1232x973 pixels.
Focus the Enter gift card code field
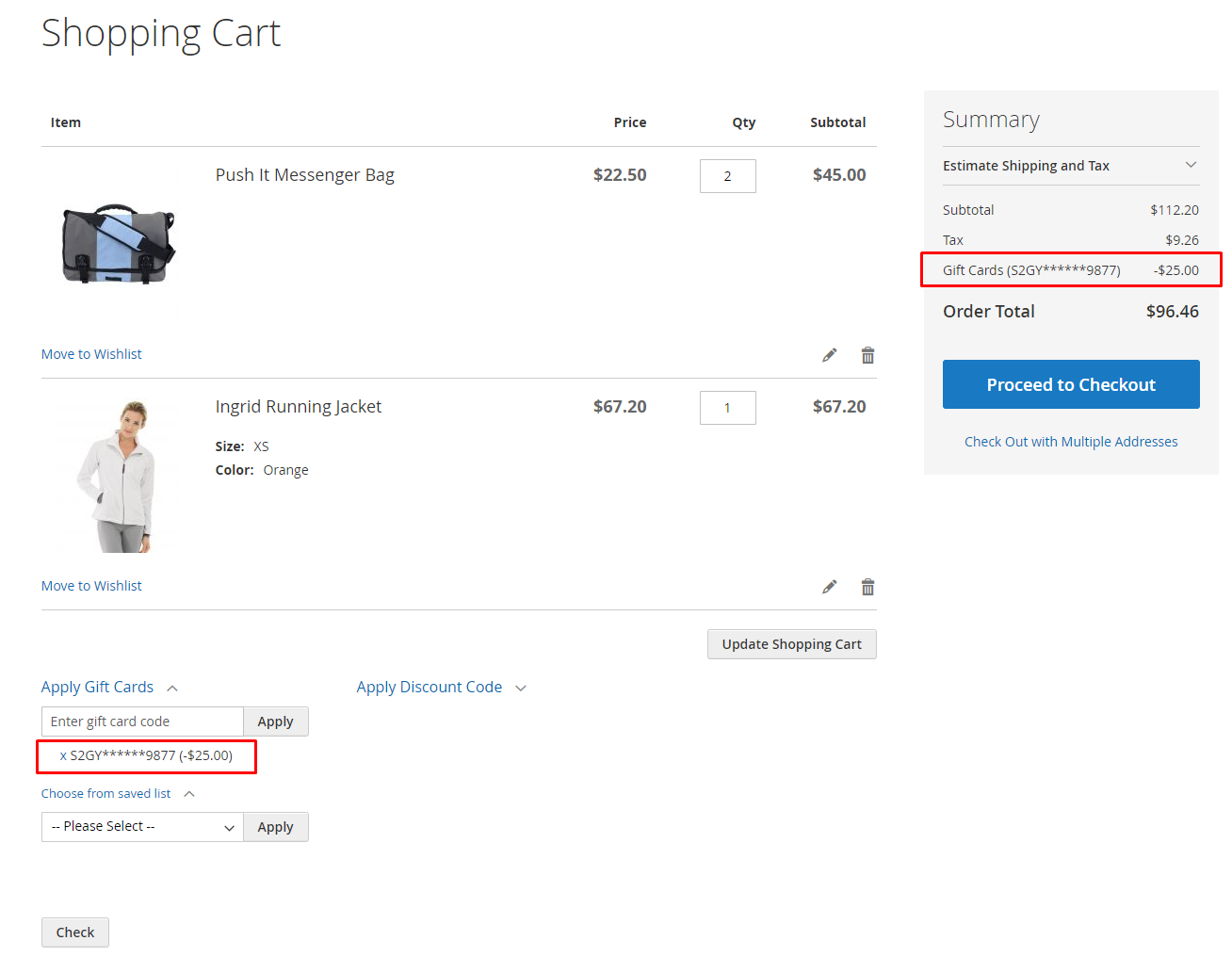[x=142, y=722]
